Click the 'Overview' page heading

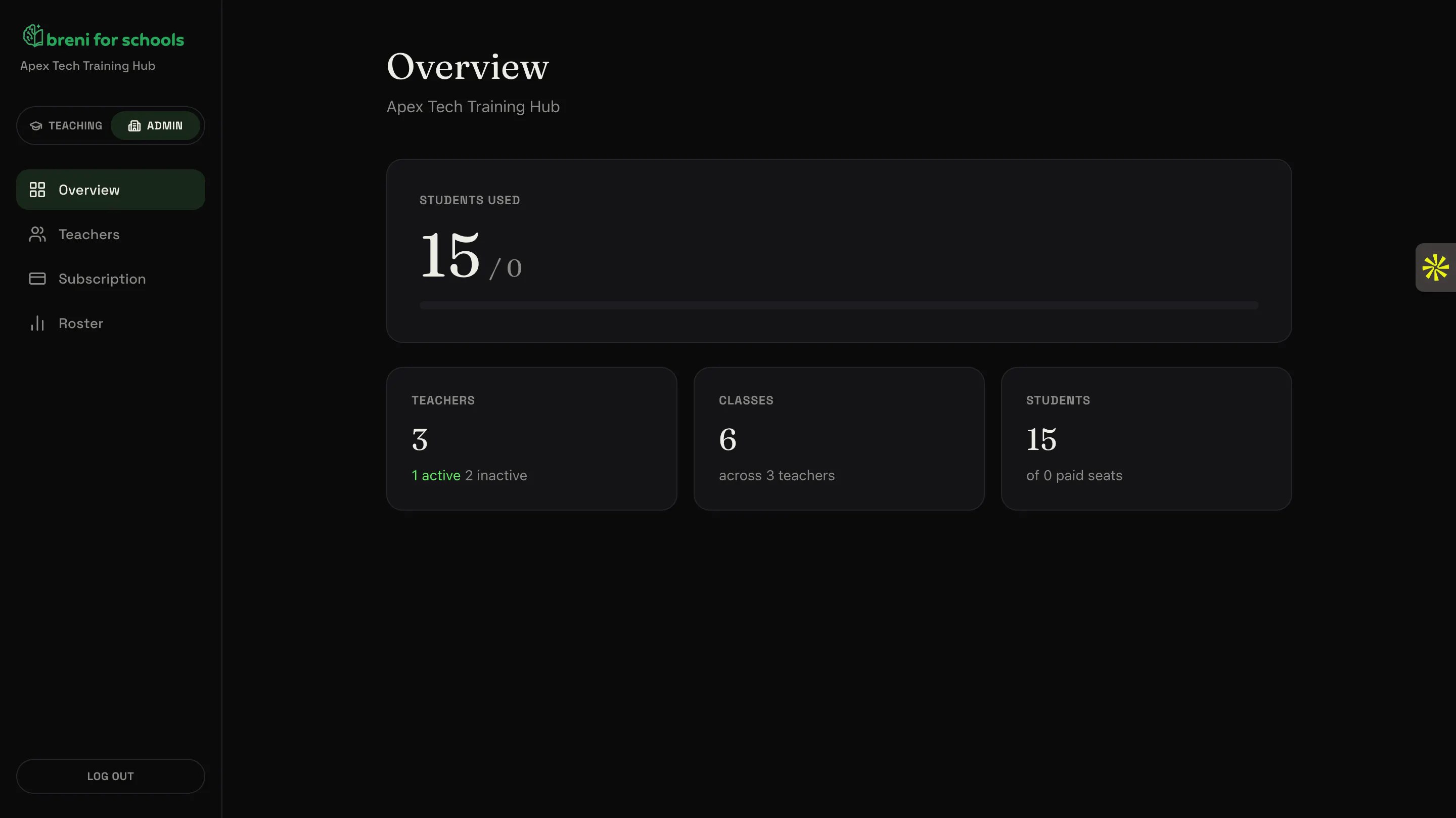point(468,67)
